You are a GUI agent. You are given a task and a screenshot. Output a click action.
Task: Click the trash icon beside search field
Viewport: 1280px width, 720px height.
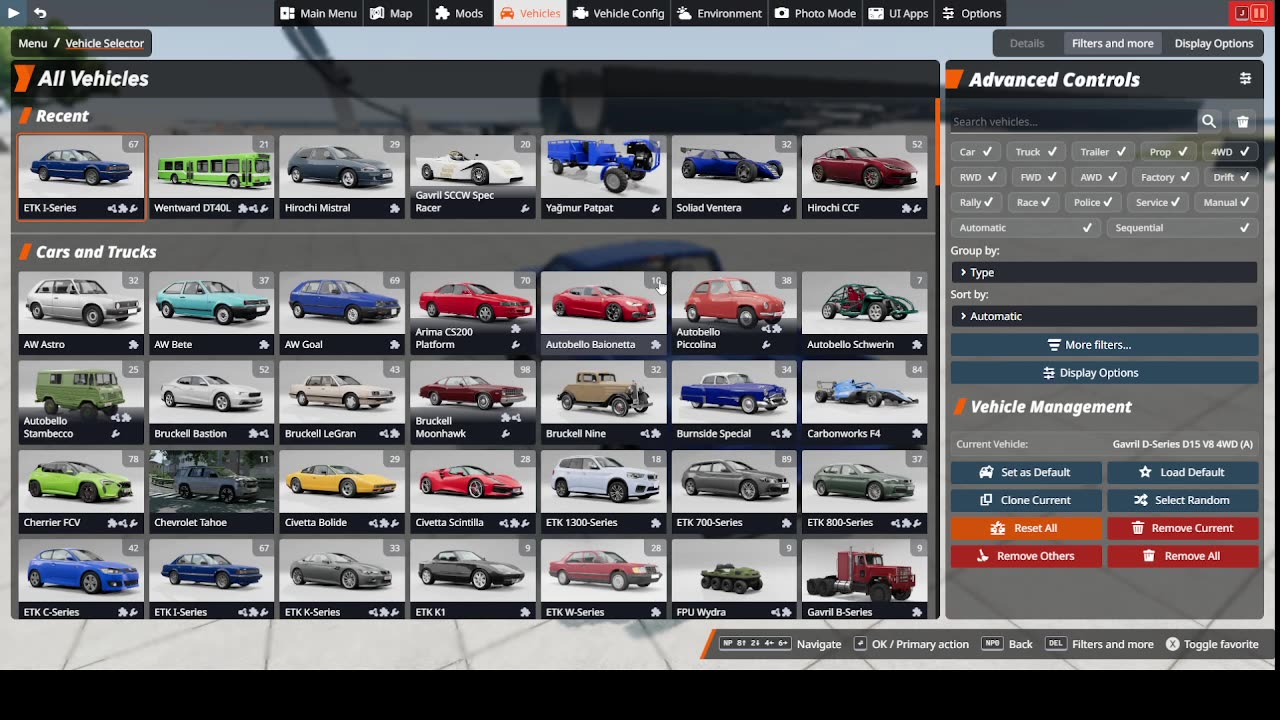click(1243, 121)
